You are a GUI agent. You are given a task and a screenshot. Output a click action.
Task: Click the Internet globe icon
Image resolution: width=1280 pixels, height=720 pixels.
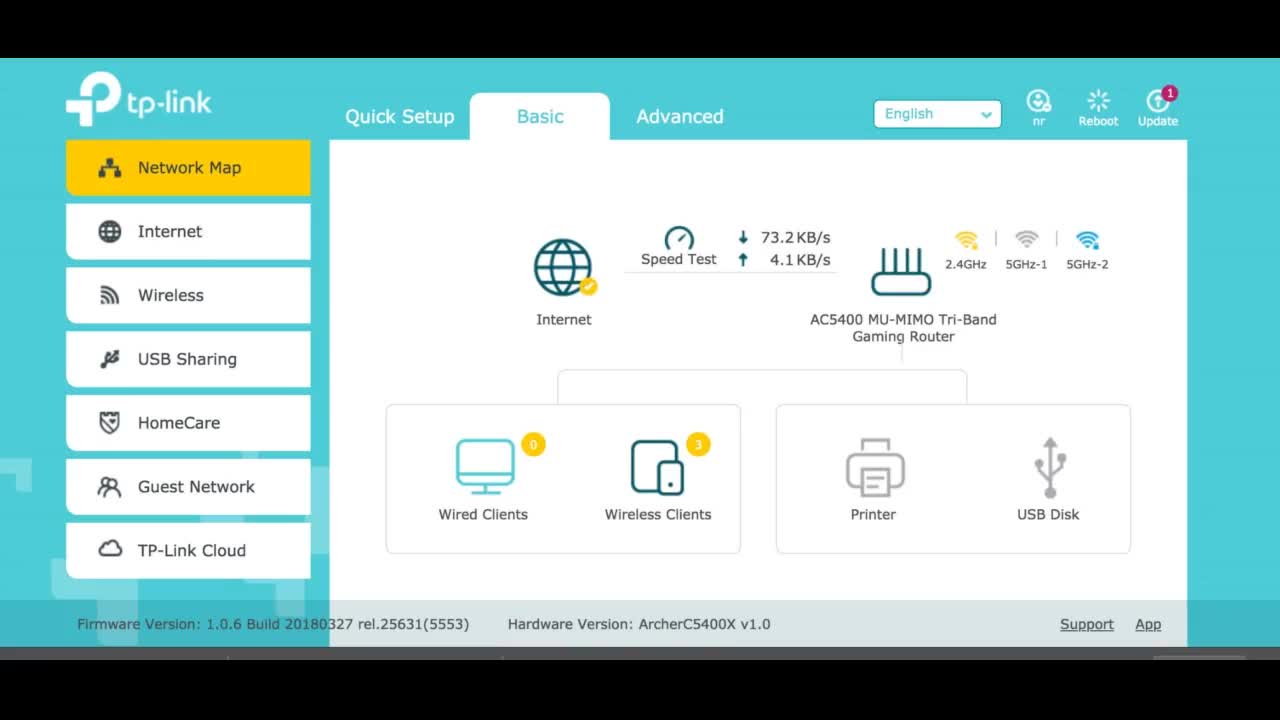[x=563, y=268]
